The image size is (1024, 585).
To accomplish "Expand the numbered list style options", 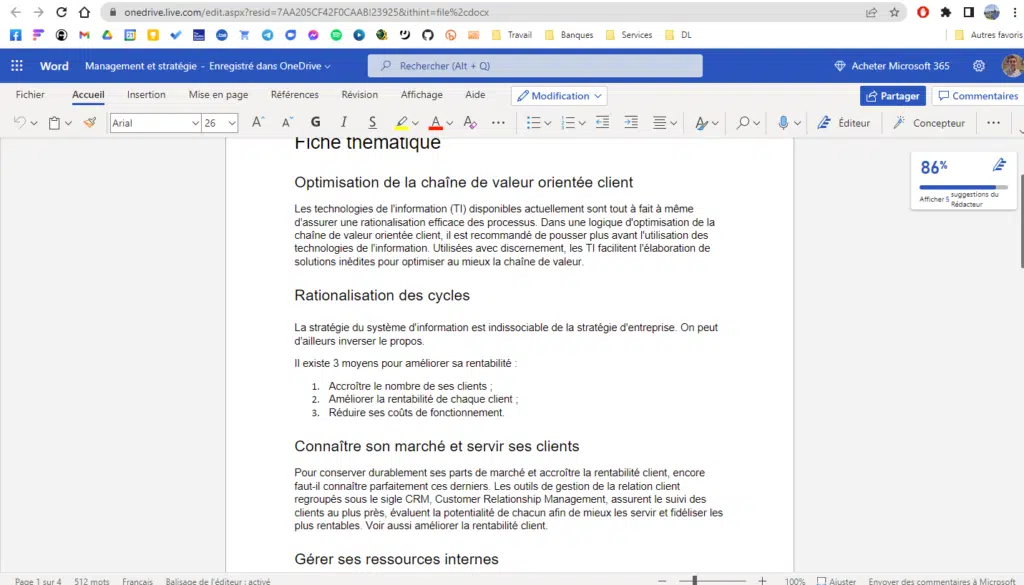I will point(582,123).
